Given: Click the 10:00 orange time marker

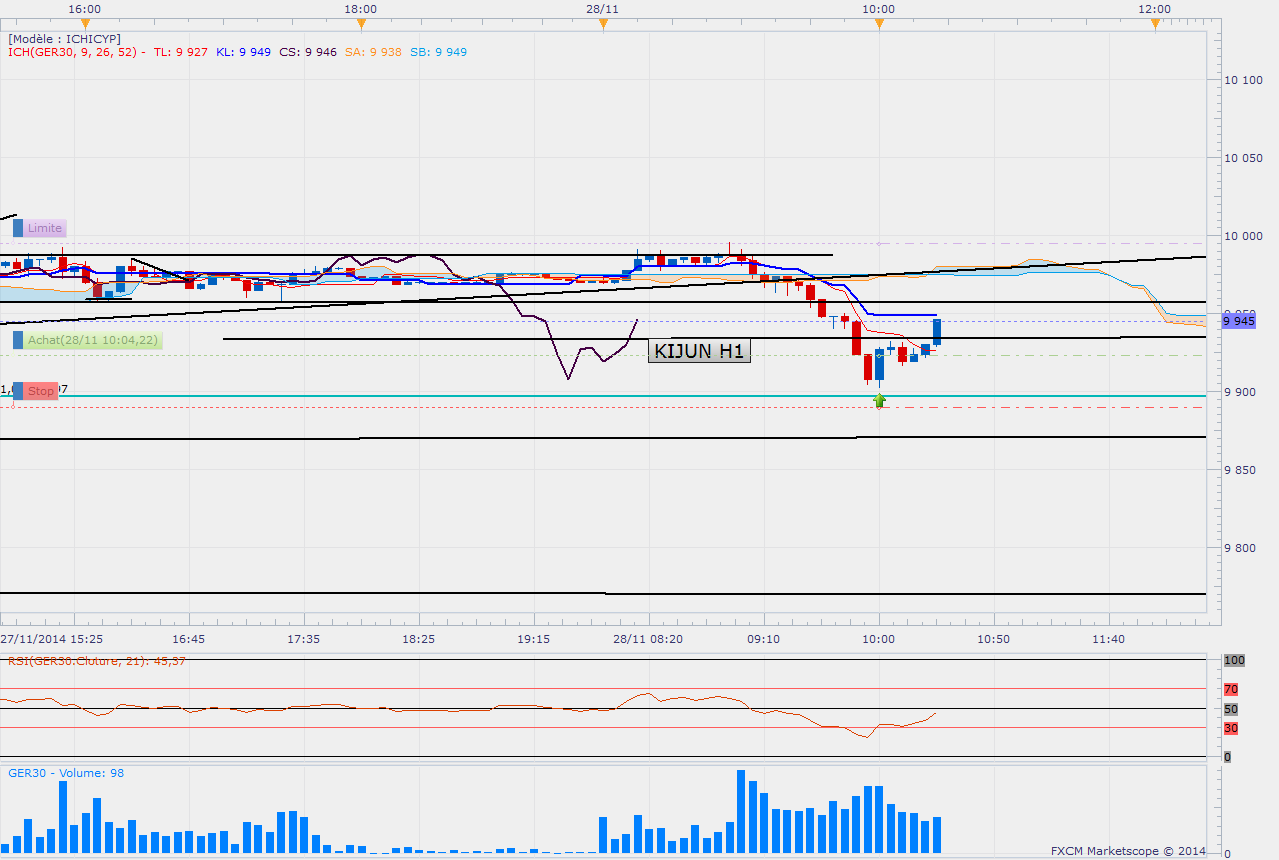Looking at the screenshot, I should point(878,23).
